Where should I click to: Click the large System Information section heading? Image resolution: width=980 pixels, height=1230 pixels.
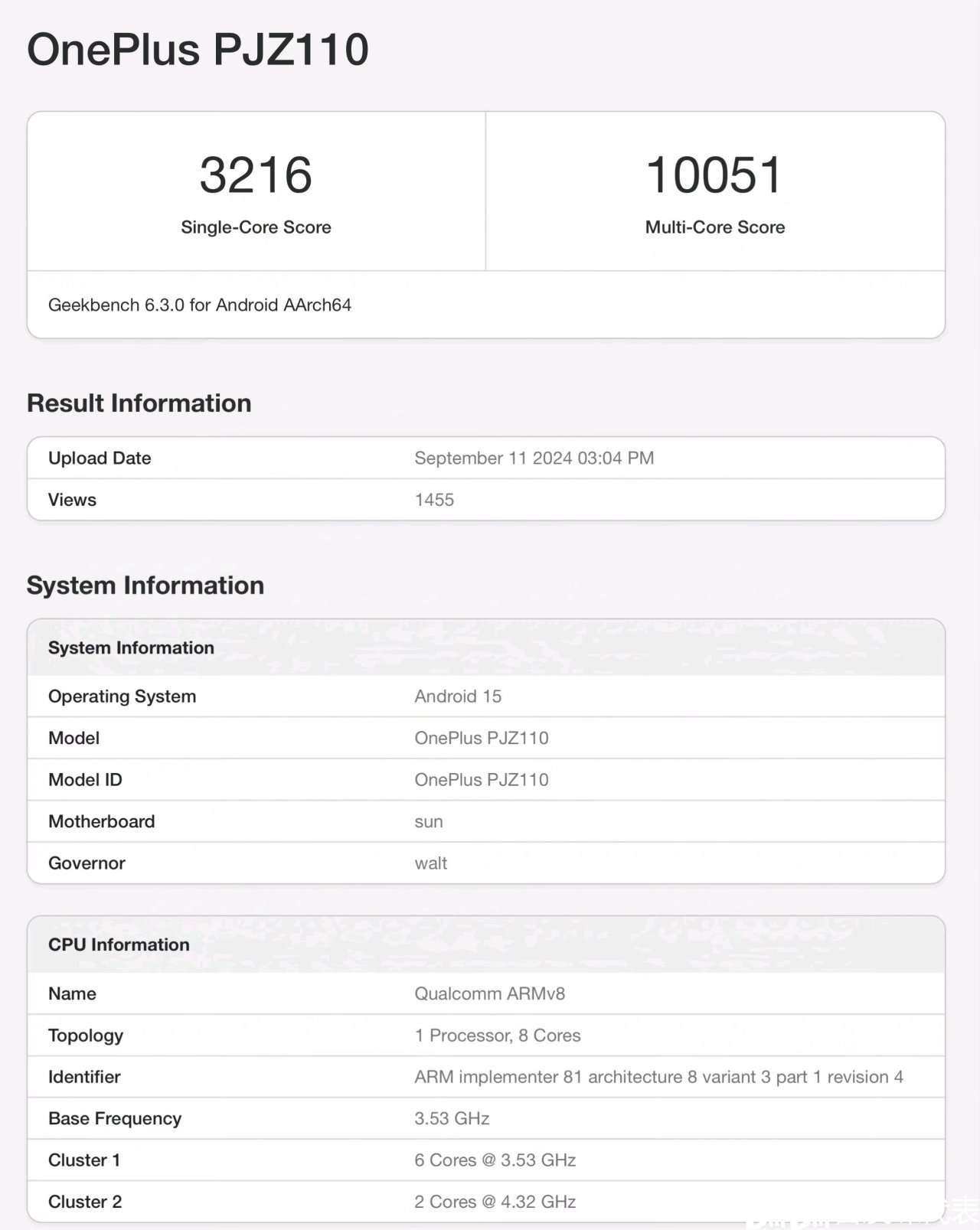[x=145, y=586]
